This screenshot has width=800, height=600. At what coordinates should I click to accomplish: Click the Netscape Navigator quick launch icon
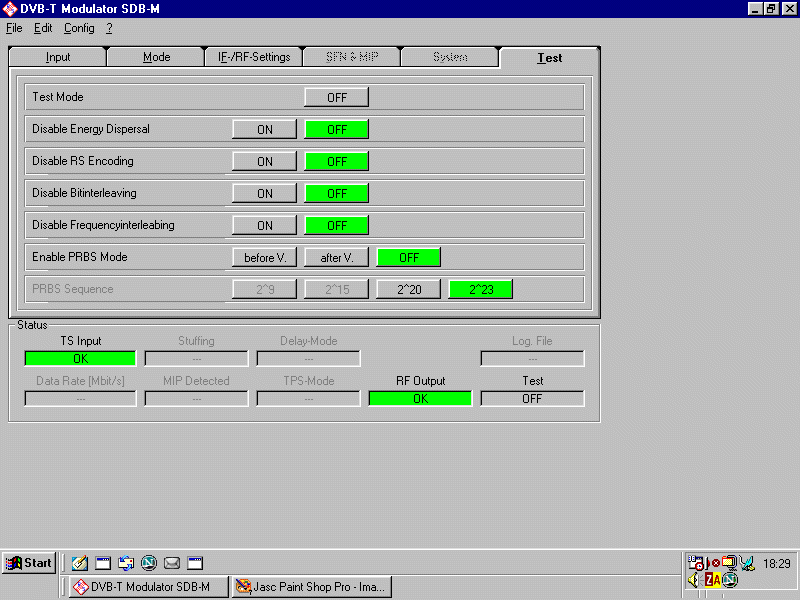[149, 563]
